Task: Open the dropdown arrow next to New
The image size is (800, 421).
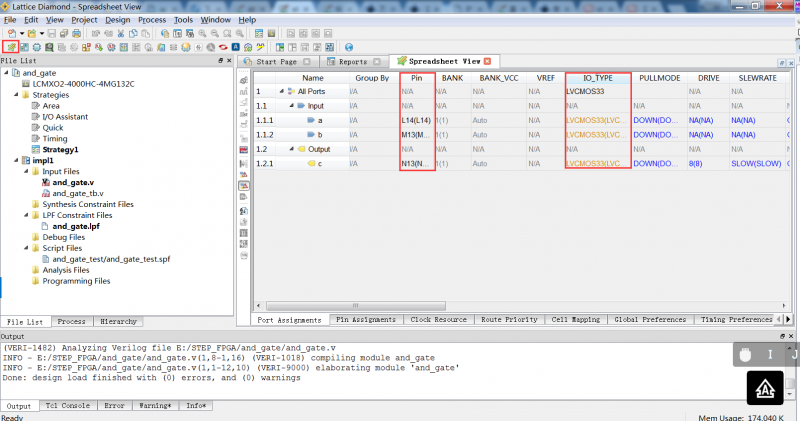Action: (22, 34)
